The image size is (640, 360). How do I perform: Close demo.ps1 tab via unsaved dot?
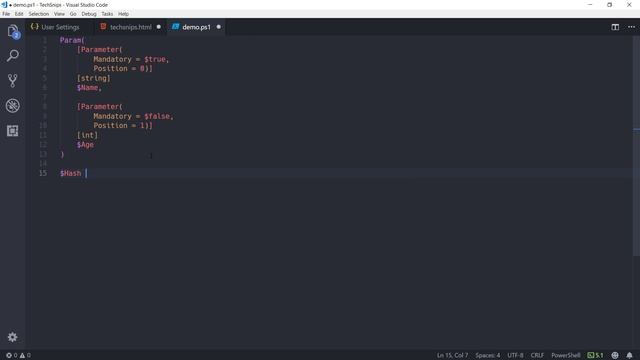(x=218, y=27)
